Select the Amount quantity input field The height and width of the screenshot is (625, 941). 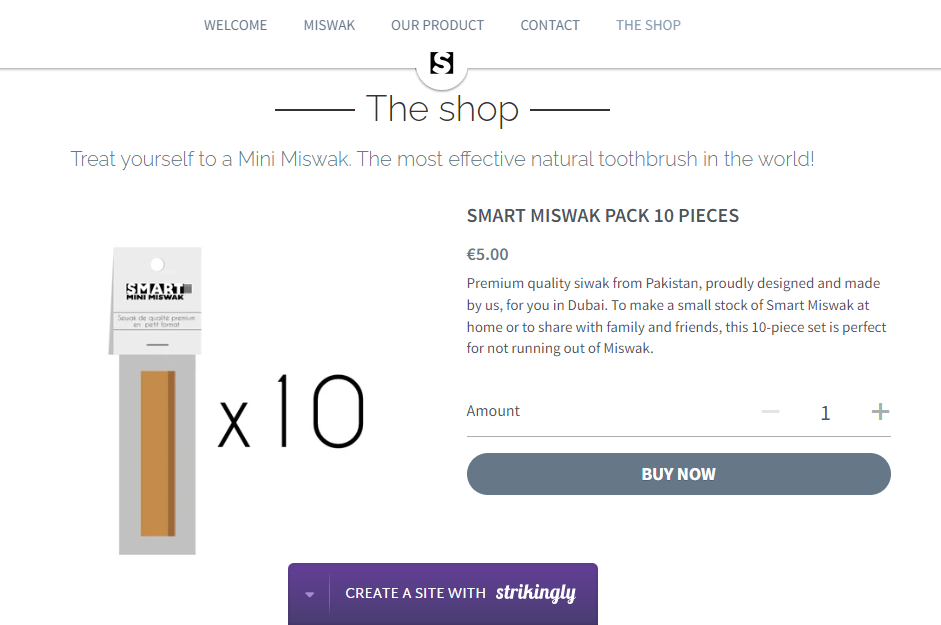coord(825,412)
